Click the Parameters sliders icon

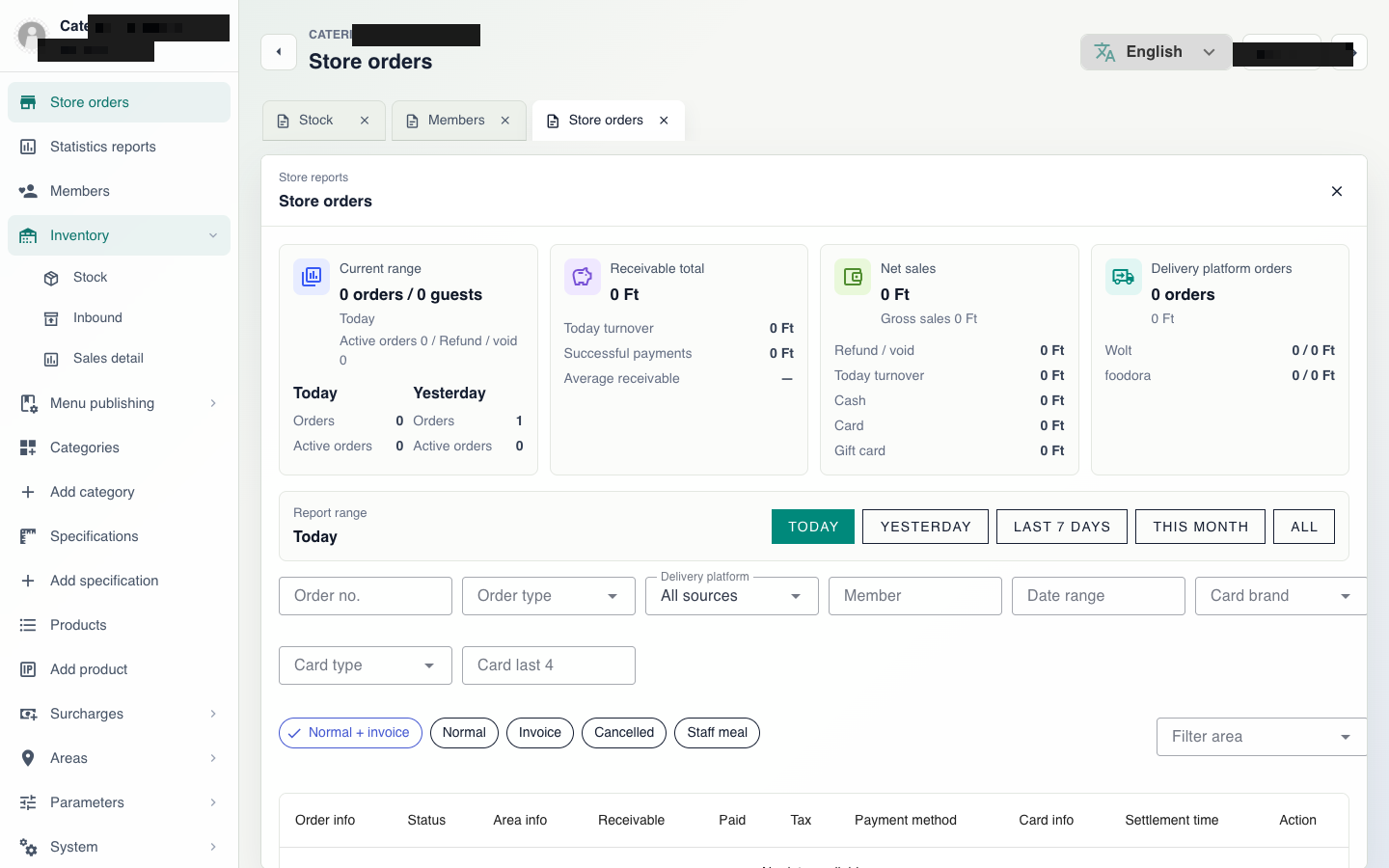click(28, 802)
